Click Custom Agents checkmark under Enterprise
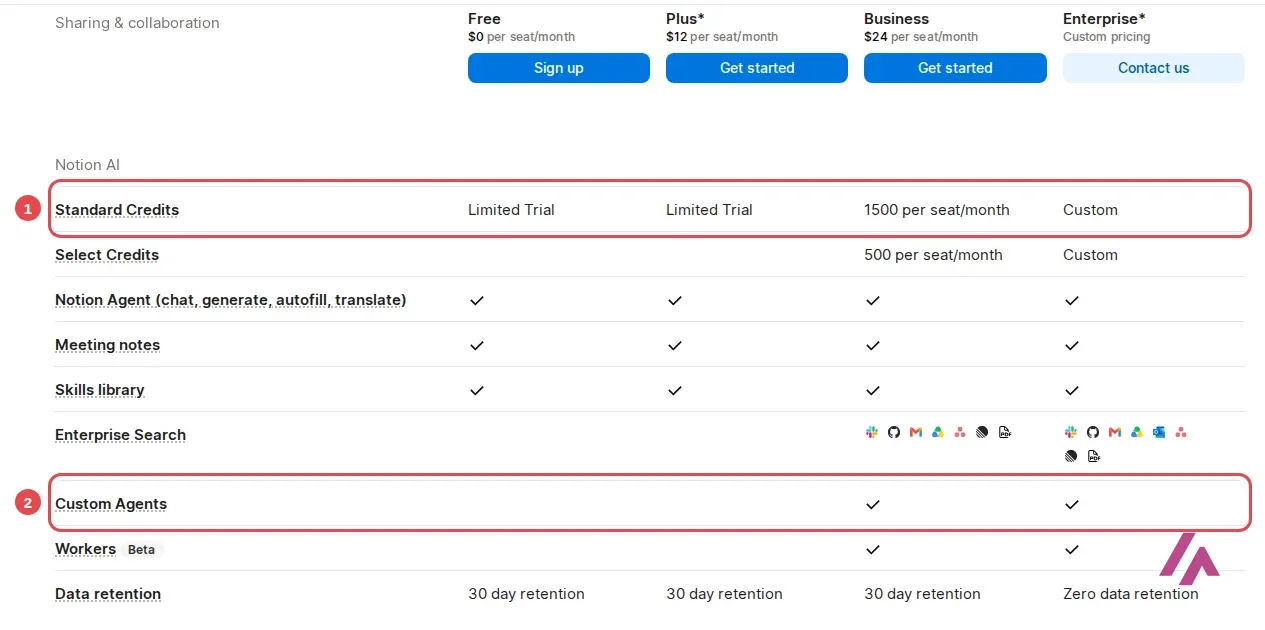Screen dimensions: 1265x630 click(1072, 504)
